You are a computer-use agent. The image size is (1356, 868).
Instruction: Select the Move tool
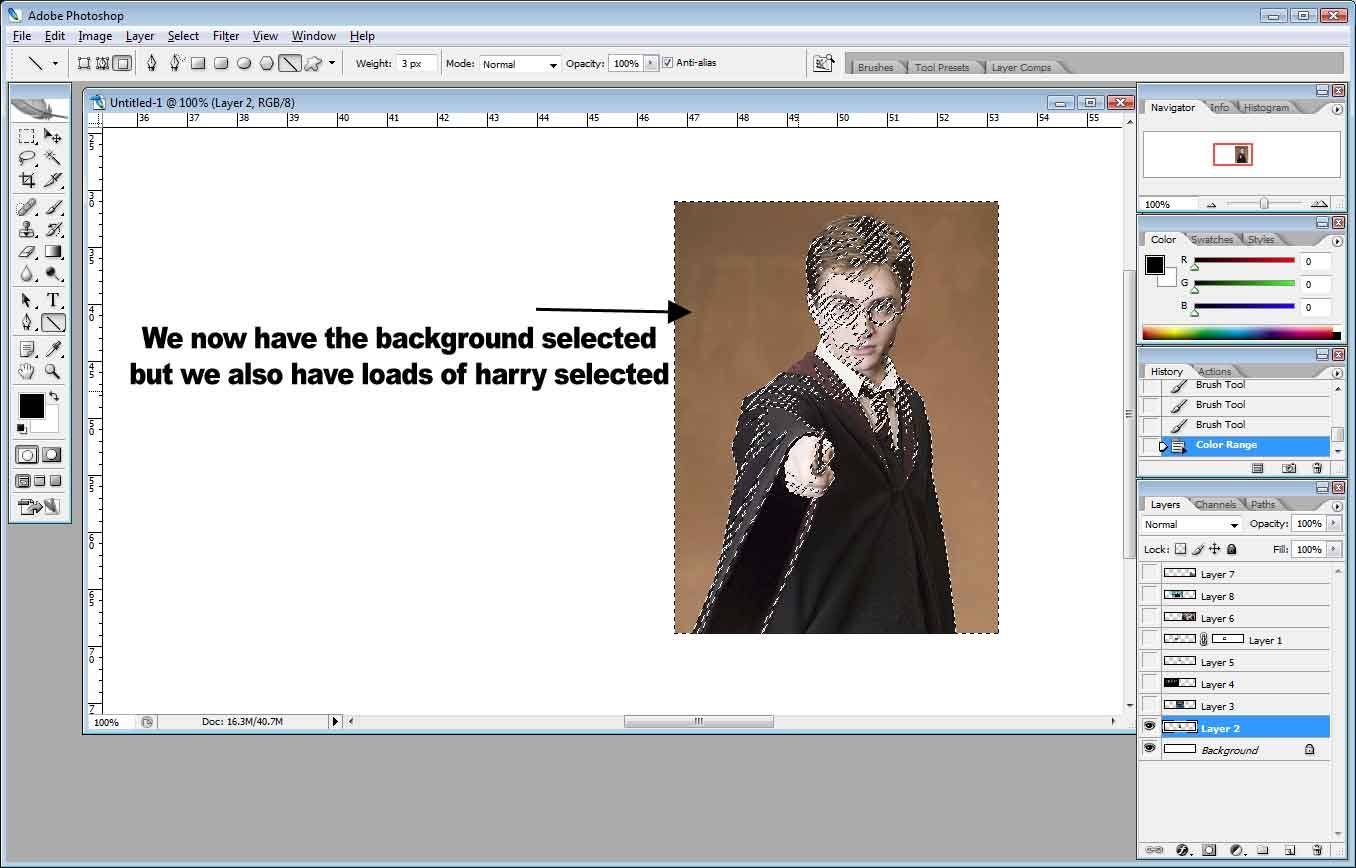tap(53, 136)
